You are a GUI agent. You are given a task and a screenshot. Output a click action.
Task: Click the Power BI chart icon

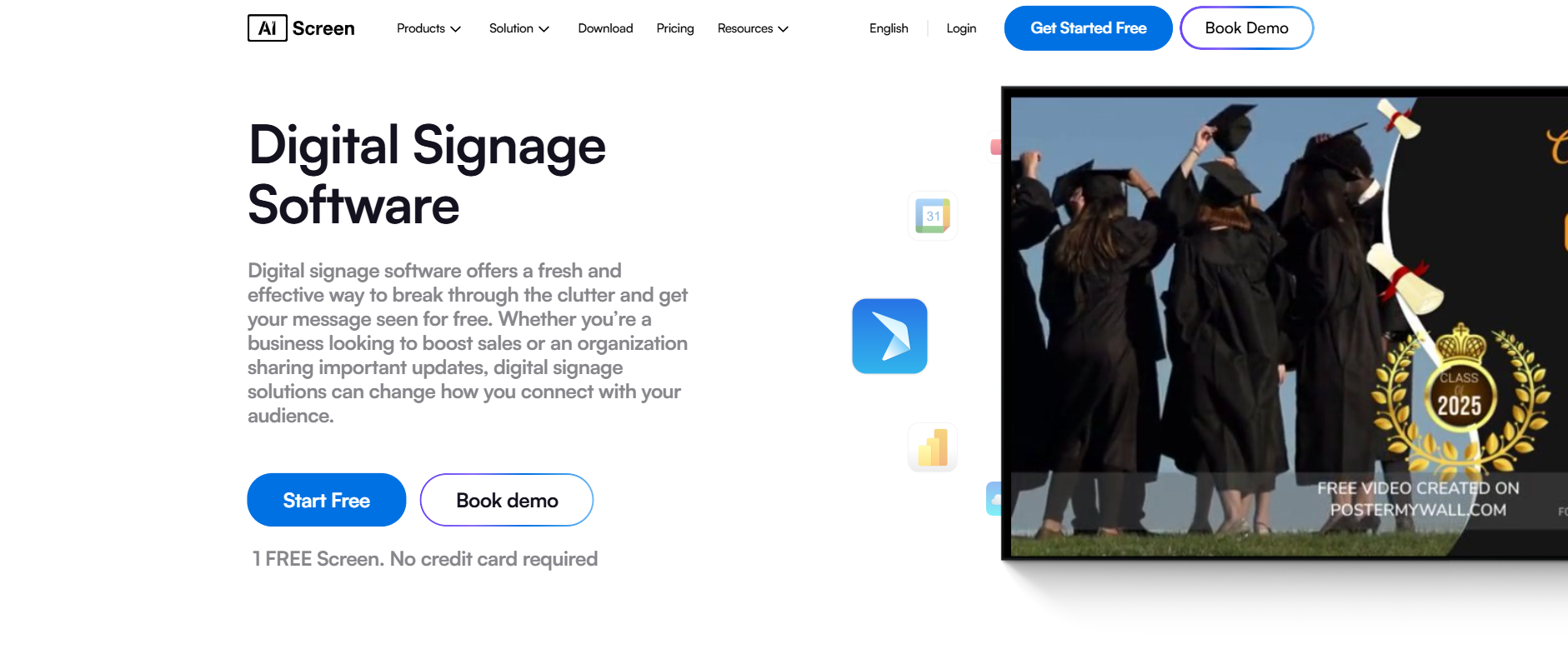point(933,447)
